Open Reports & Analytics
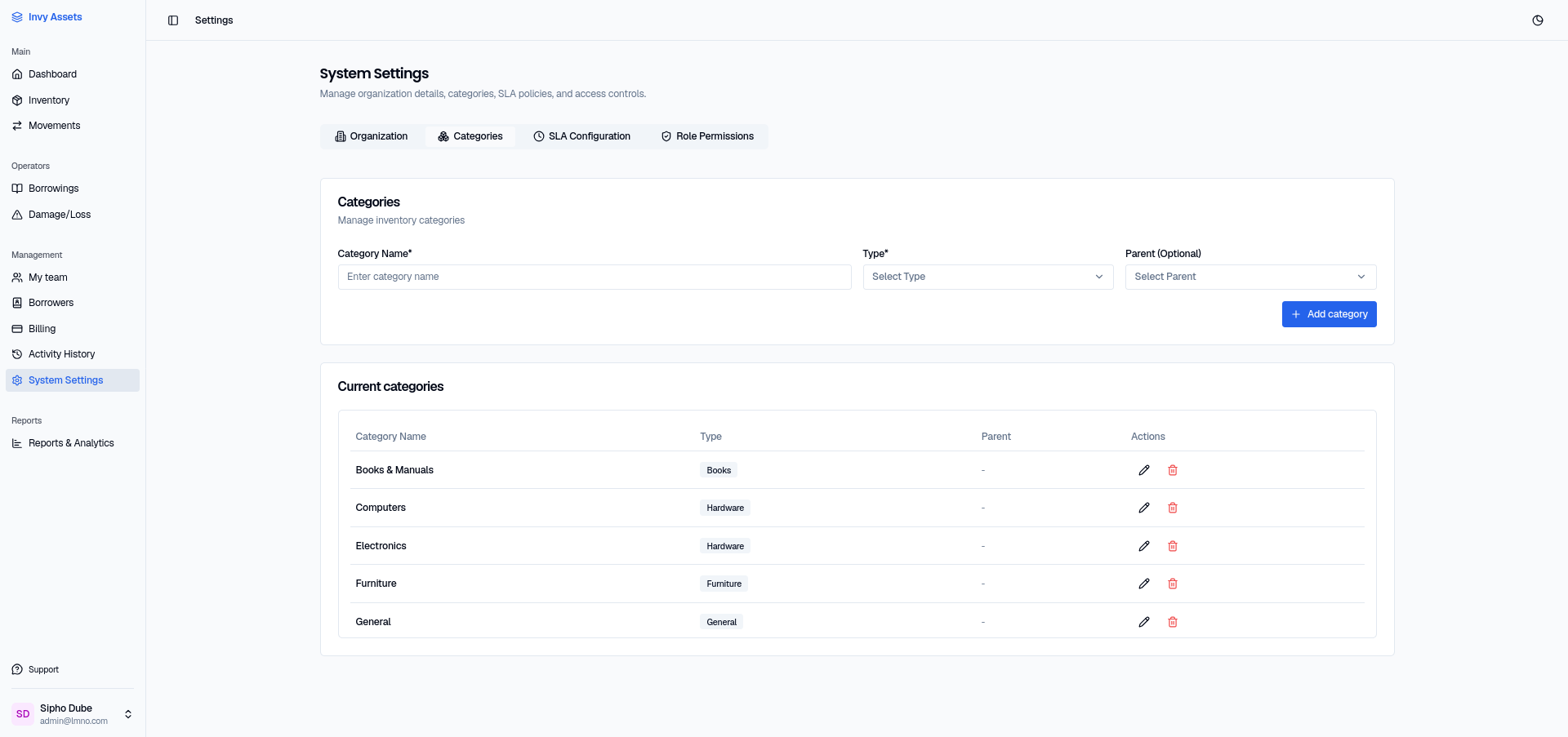This screenshot has width=1568, height=737. click(73, 443)
